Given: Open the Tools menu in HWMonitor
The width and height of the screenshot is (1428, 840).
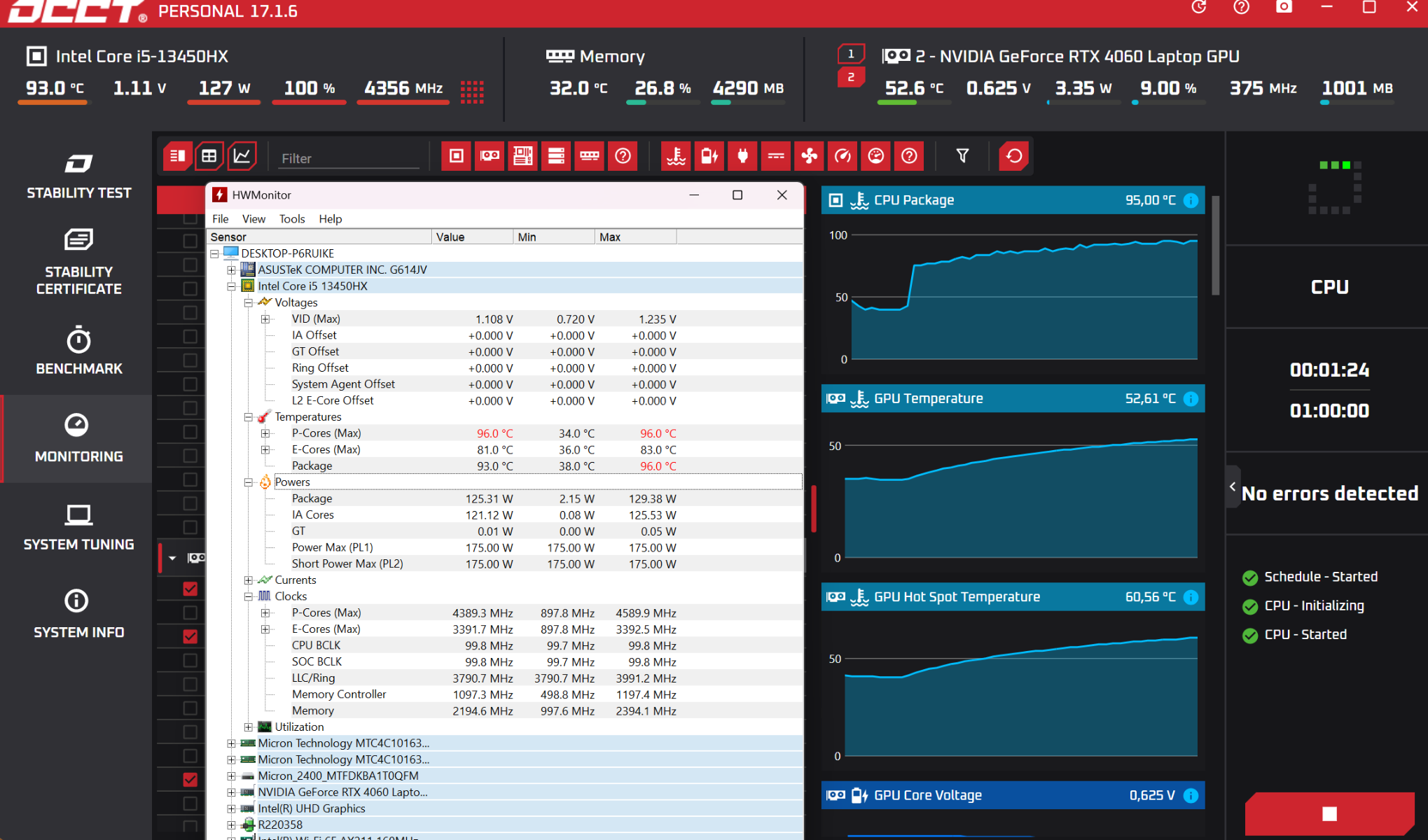Looking at the screenshot, I should click(292, 219).
